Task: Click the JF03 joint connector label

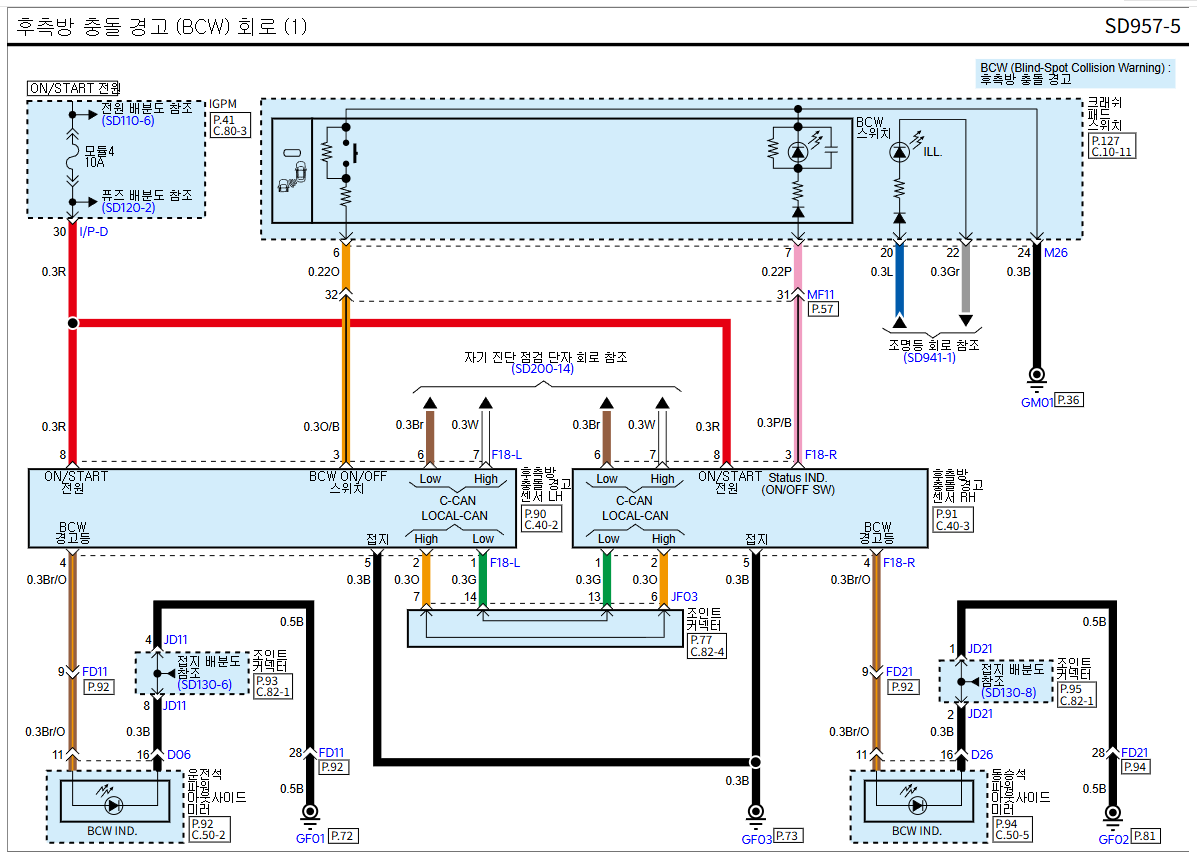Action: click(684, 596)
